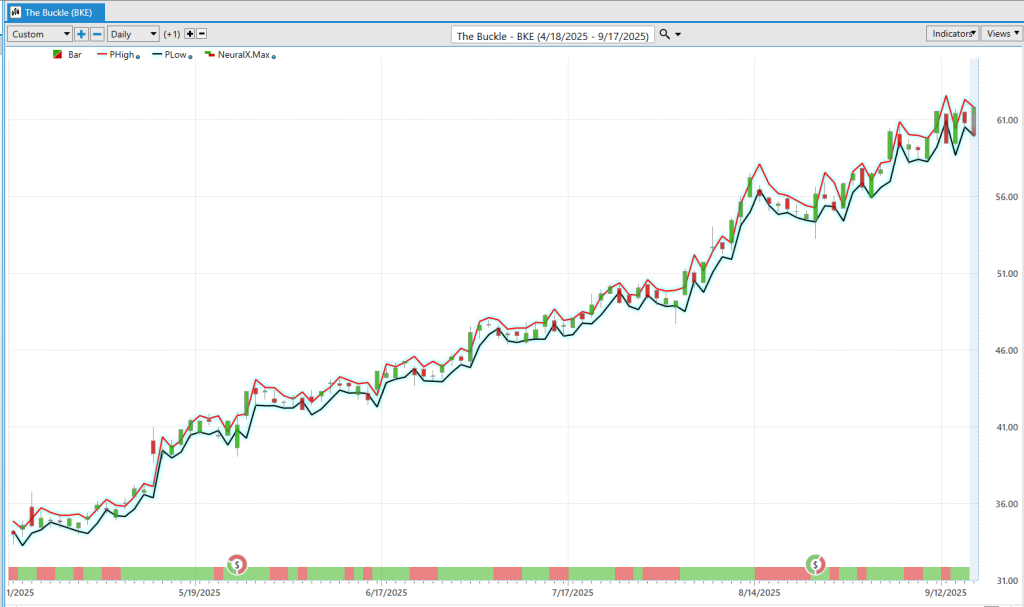
Task: Click the 51.00 price axis label
Action: pyautogui.click(x=1006, y=274)
